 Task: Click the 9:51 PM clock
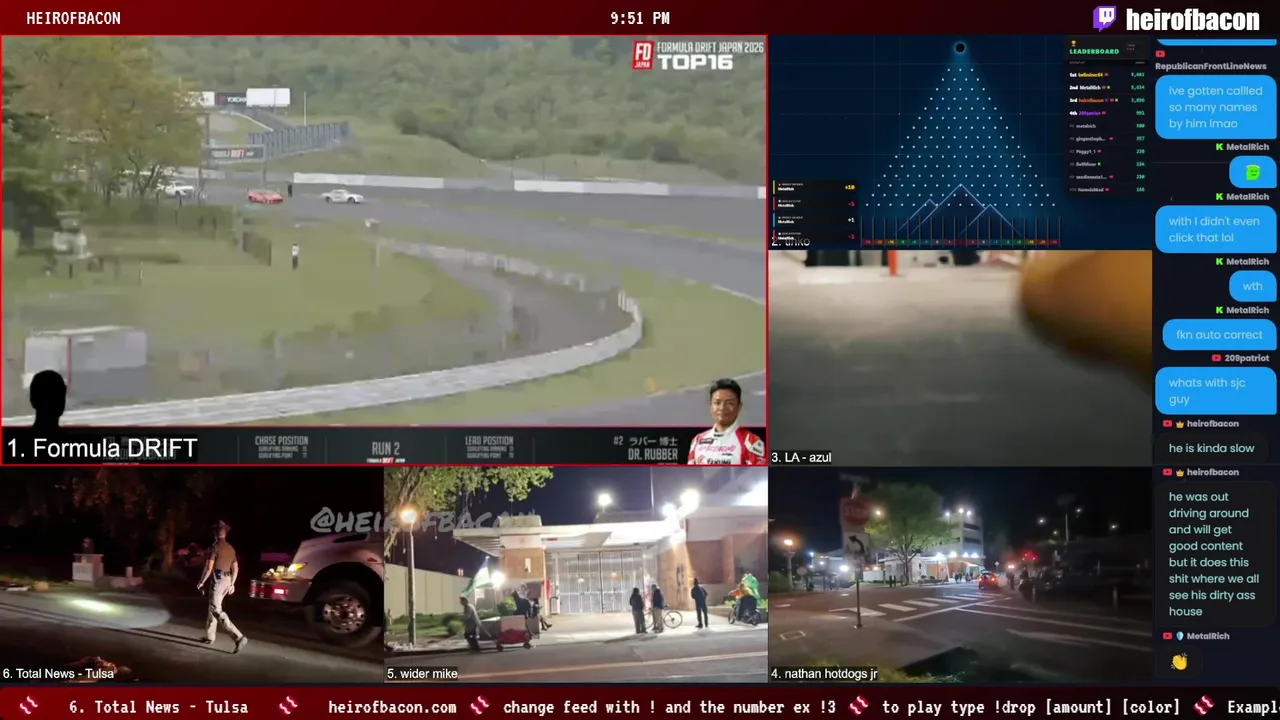point(640,18)
